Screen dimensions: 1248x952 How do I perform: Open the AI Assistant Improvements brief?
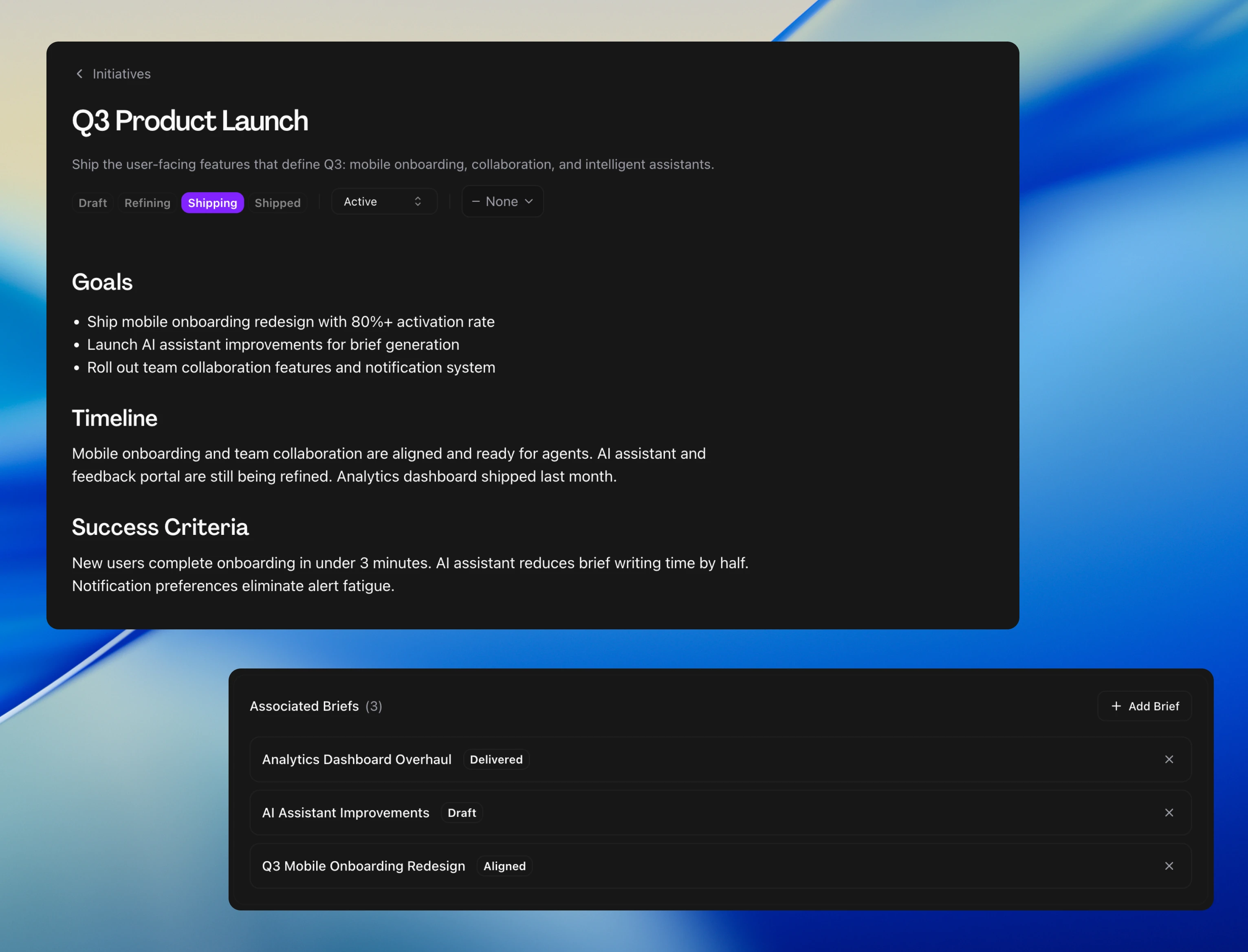pos(345,813)
